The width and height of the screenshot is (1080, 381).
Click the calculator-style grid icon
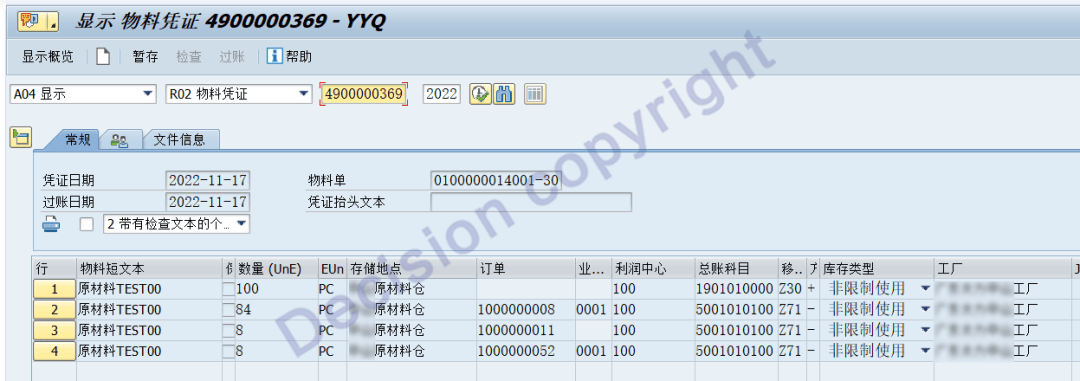pos(535,94)
